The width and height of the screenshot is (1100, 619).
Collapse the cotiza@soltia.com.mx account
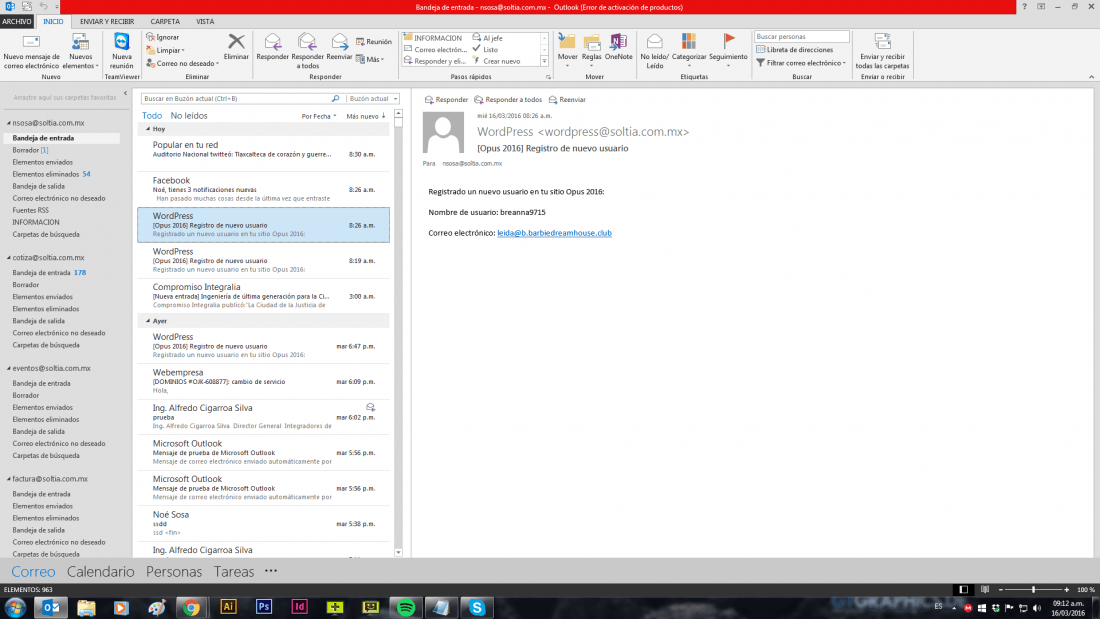(8, 258)
